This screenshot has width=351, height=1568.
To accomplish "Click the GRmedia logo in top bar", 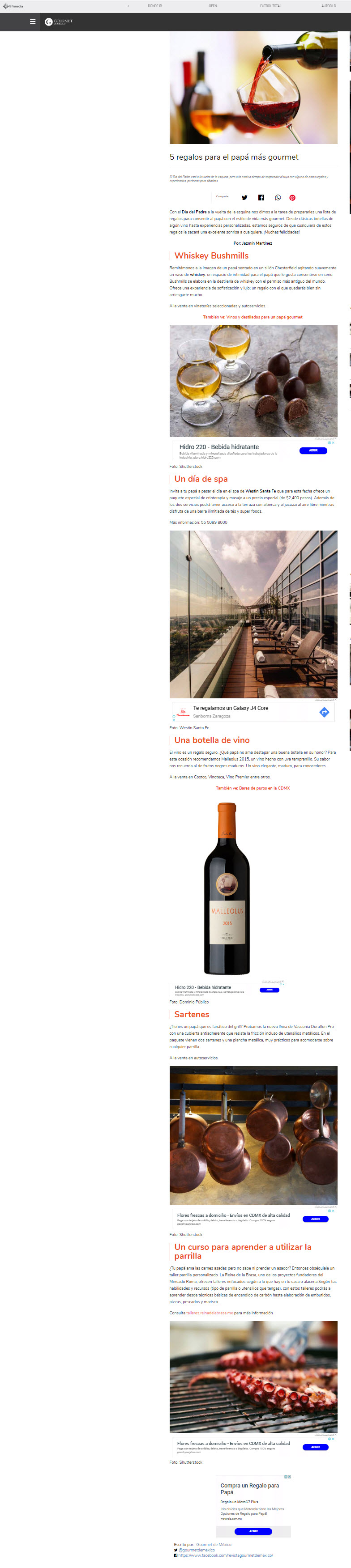I will coord(13,5).
